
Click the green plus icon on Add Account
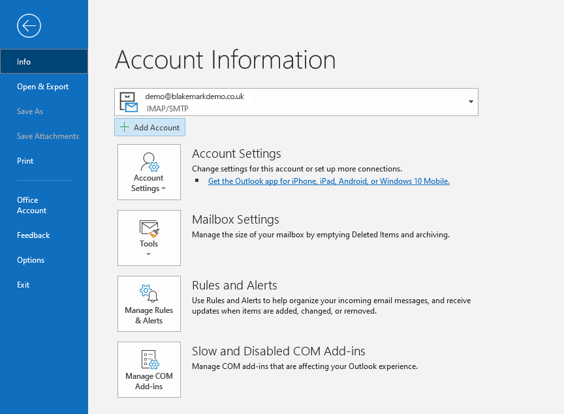124,127
